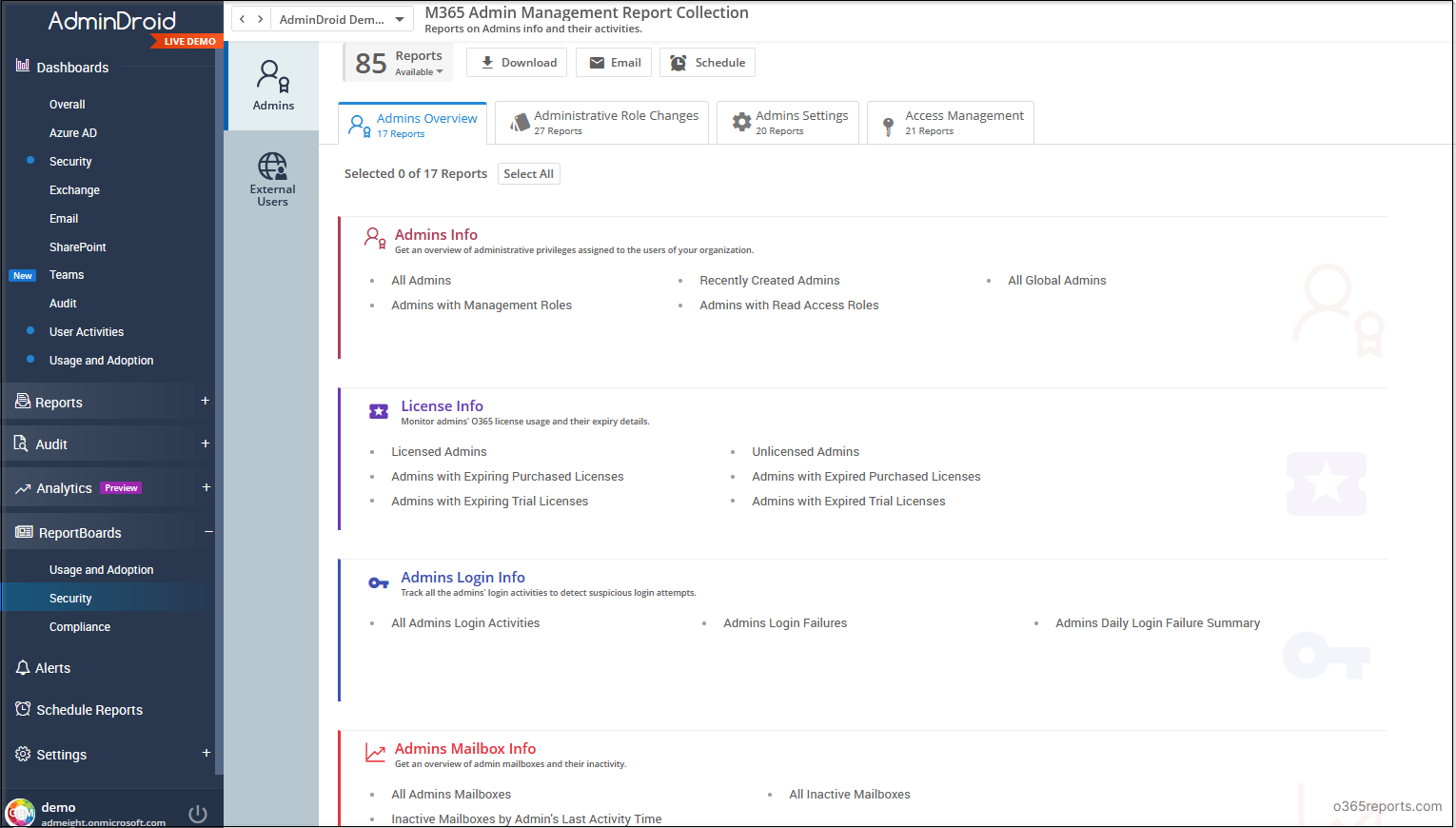
Task: Switch to Admins Overview tab
Action: click(x=412, y=124)
